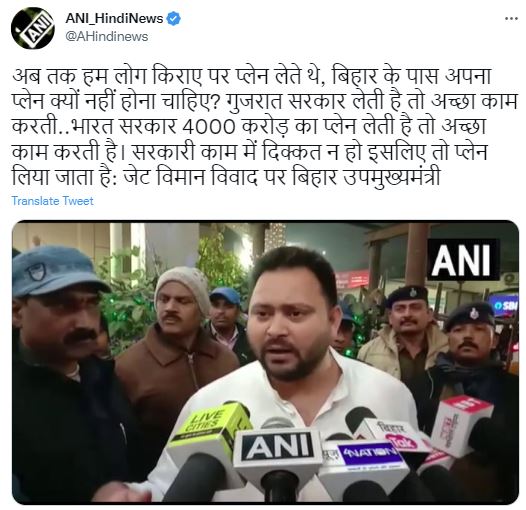This screenshot has width=526, height=510.
Task: Click the red-and-white microphone cube on the right
Action: pos(461,423)
